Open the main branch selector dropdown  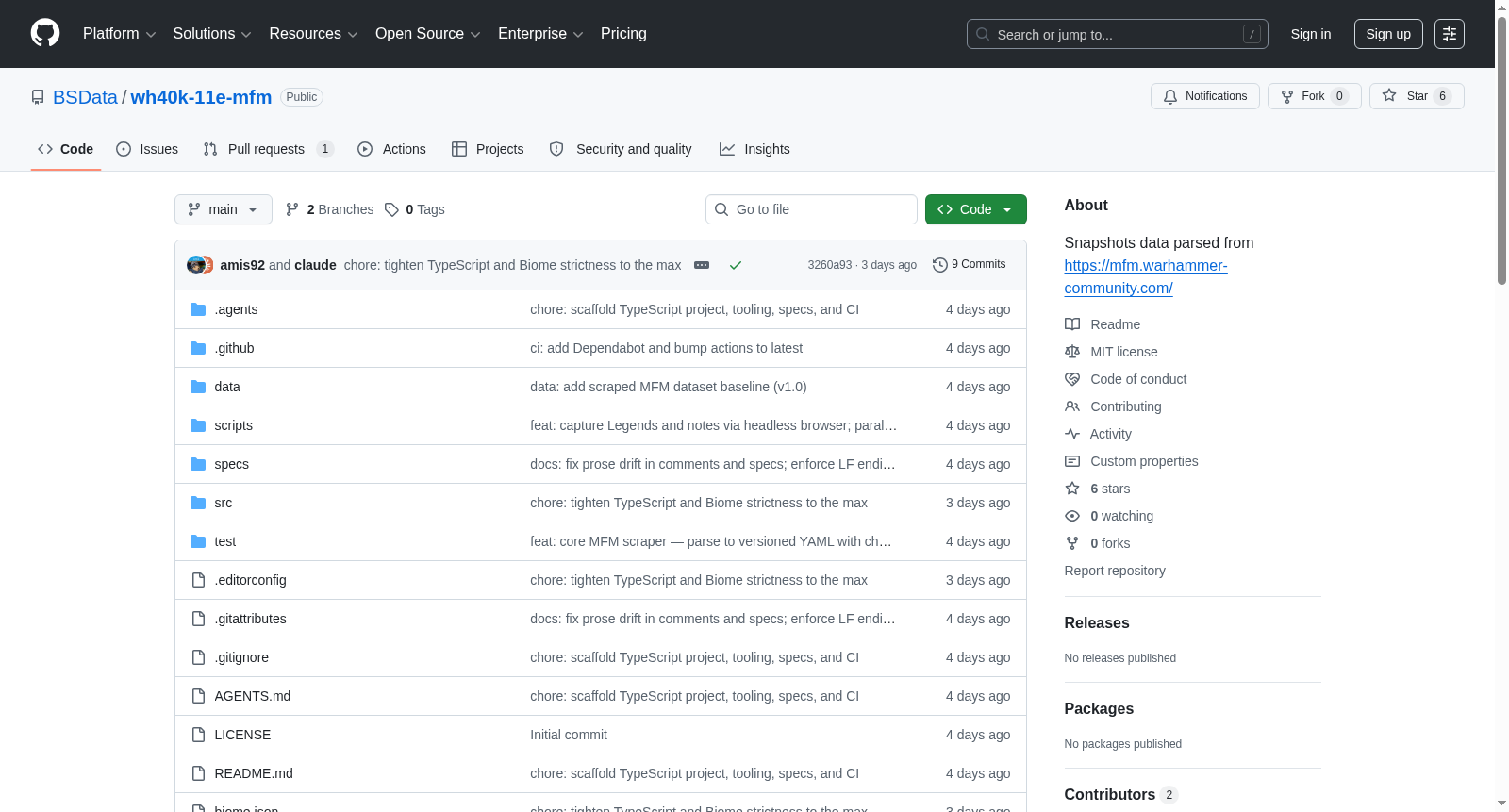coord(224,209)
